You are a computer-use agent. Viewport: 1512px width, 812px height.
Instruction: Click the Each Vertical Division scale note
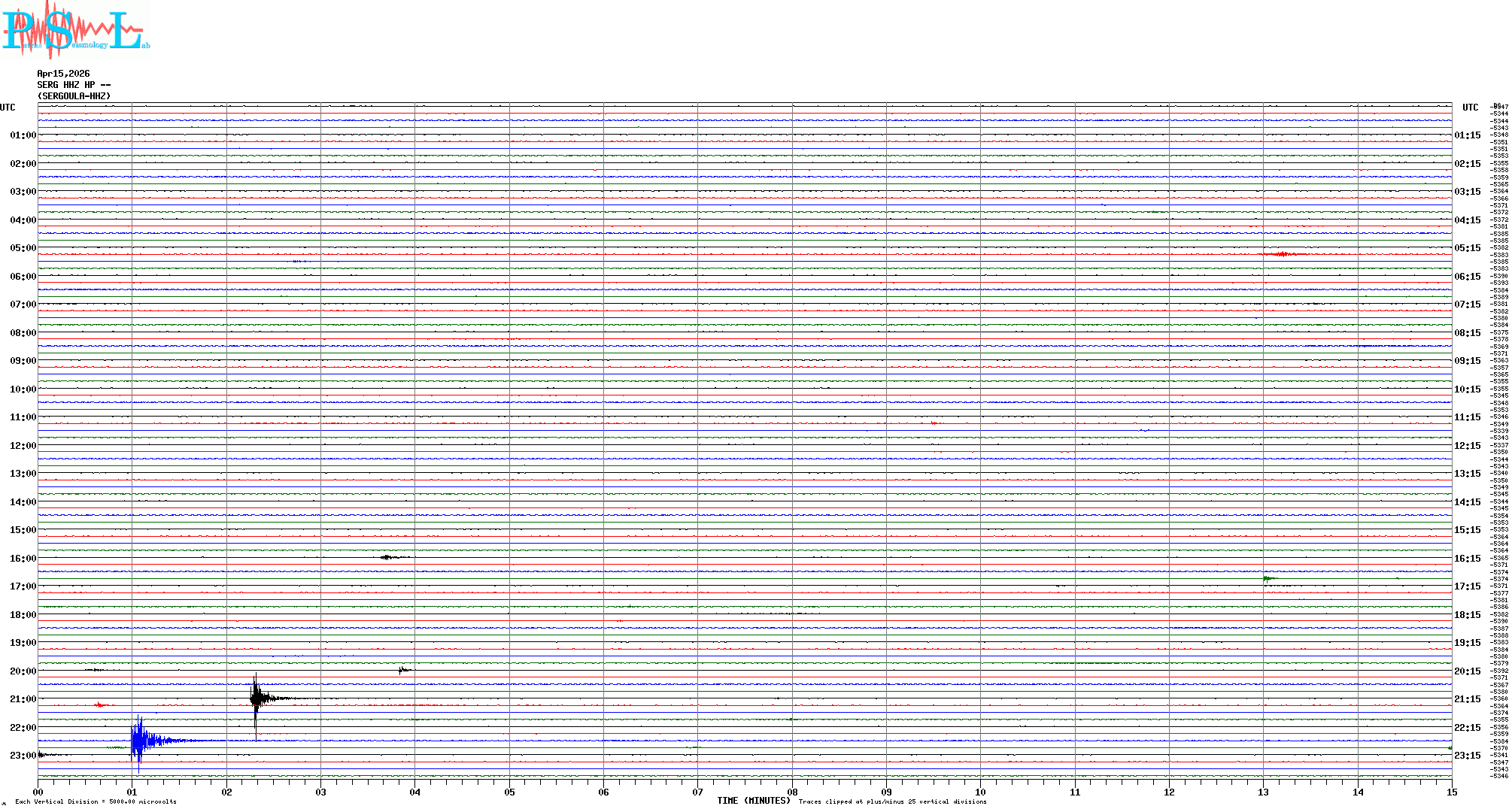click(96, 801)
